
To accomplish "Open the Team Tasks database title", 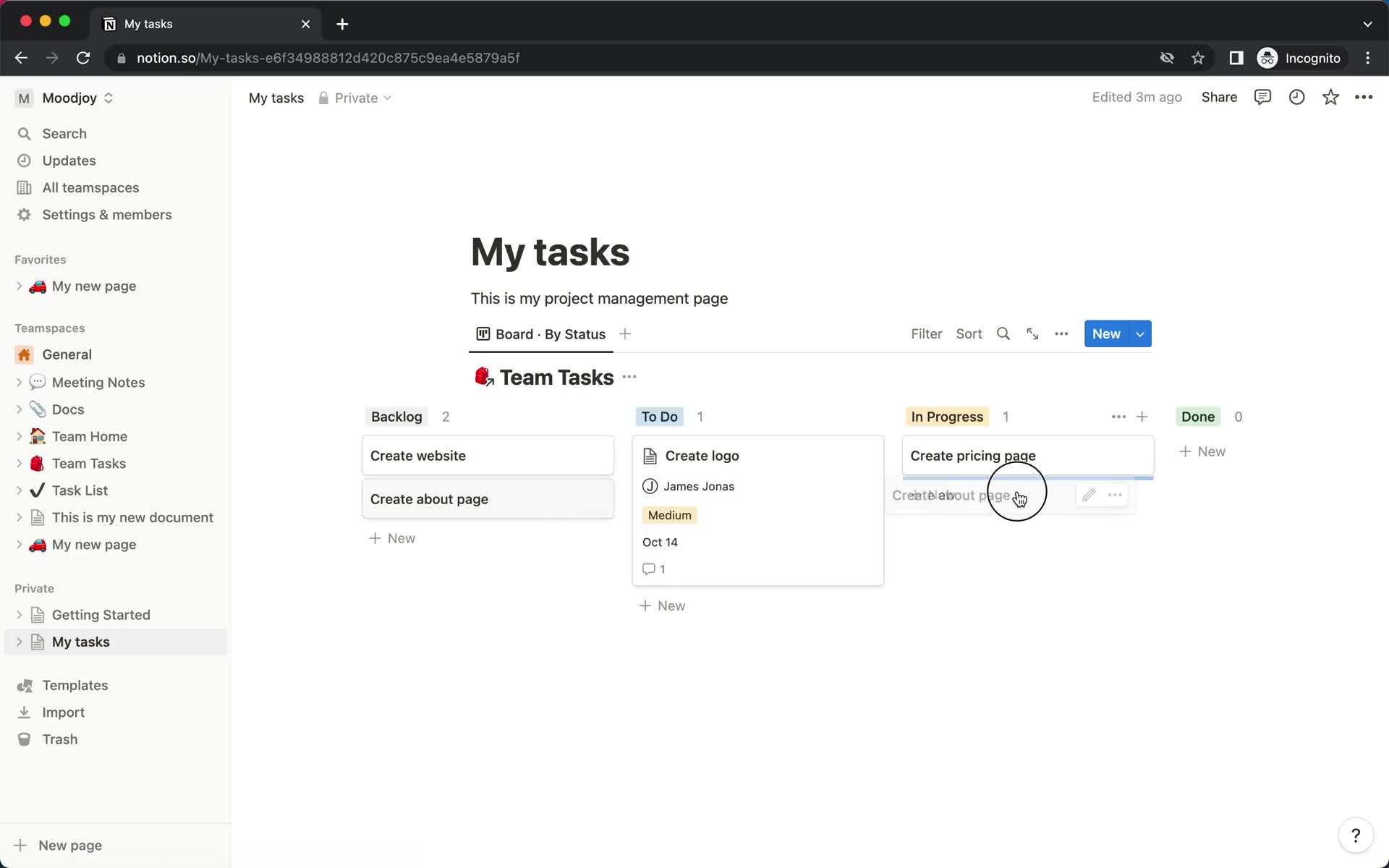I will pyautogui.click(x=556, y=377).
